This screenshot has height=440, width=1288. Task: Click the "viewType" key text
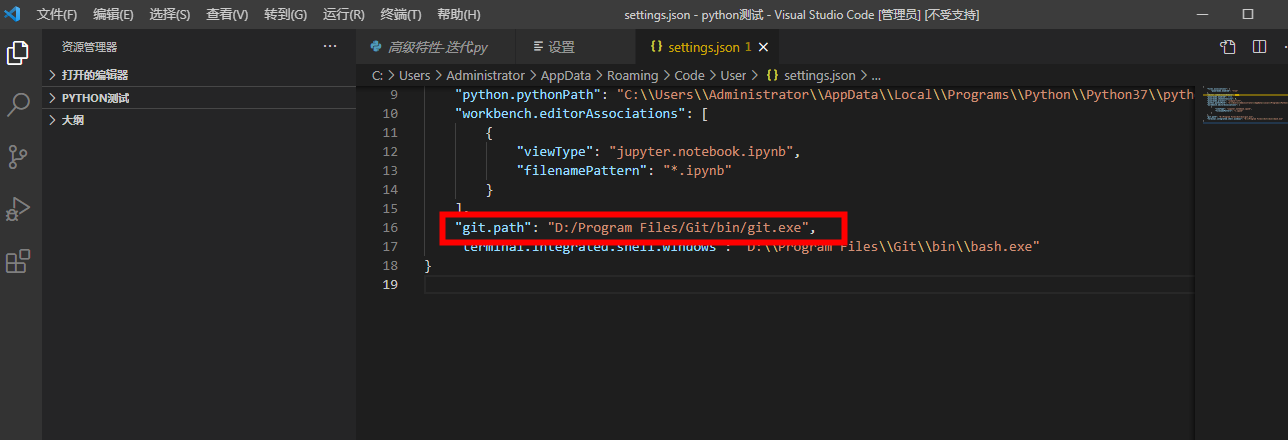coord(554,151)
